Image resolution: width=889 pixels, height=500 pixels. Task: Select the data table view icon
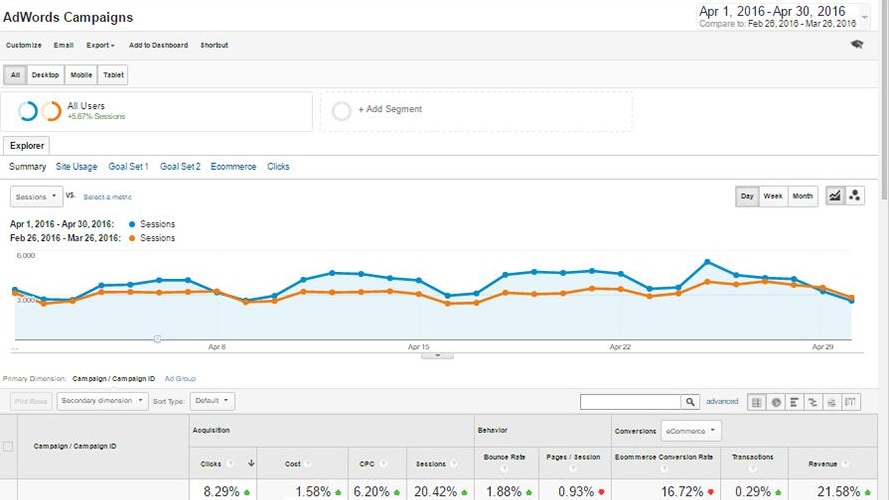(756, 402)
